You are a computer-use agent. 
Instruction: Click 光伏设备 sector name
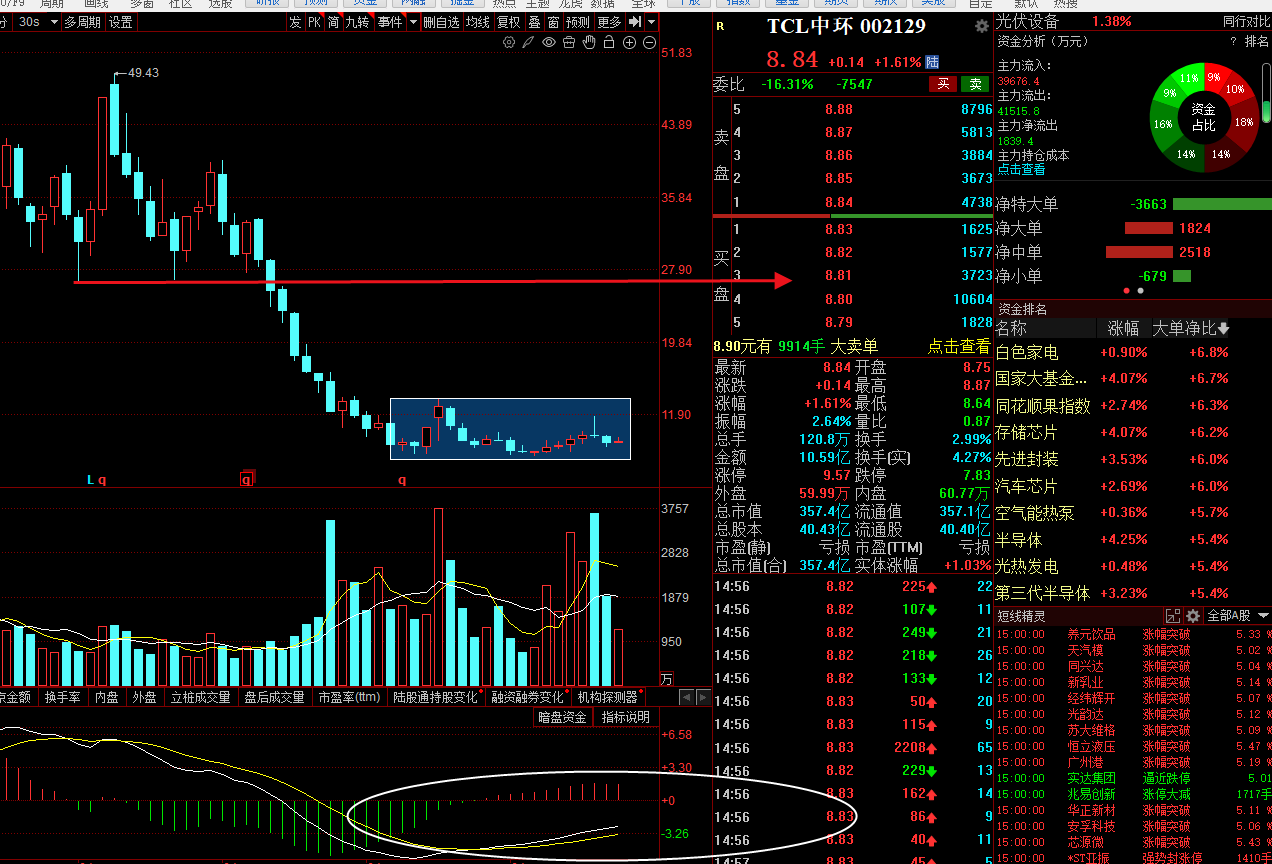[1027, 21]
